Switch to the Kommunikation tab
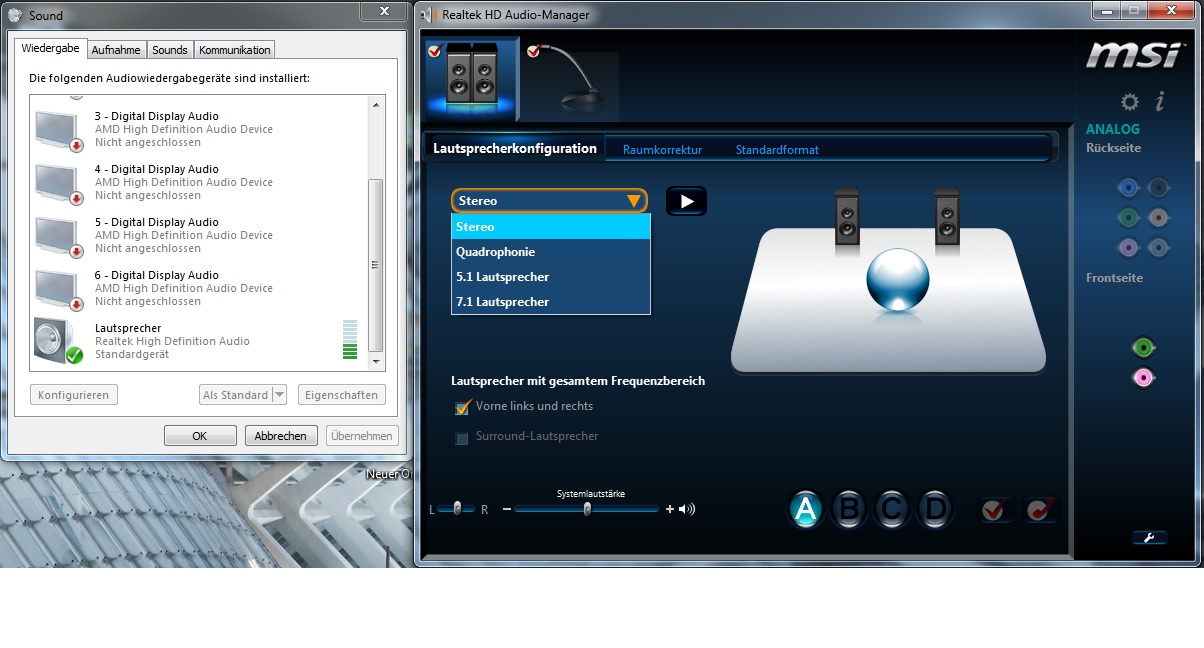This screenshot has width=1204, height=648. (234, 50)
